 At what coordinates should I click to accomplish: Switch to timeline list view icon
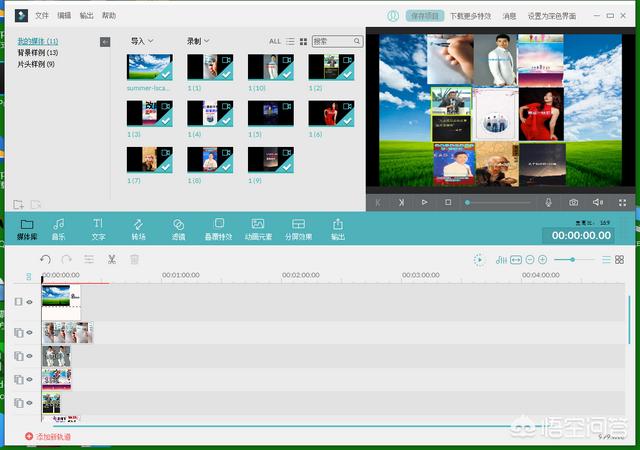coord(607,260)
